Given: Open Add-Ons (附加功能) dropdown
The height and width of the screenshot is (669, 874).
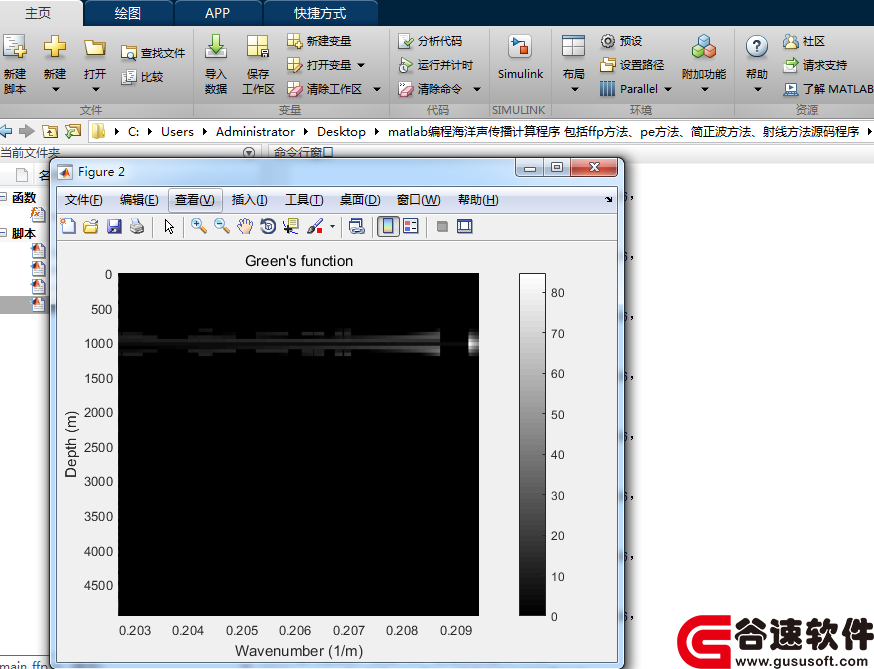Looking at the screenshot, I should point(704,89).
